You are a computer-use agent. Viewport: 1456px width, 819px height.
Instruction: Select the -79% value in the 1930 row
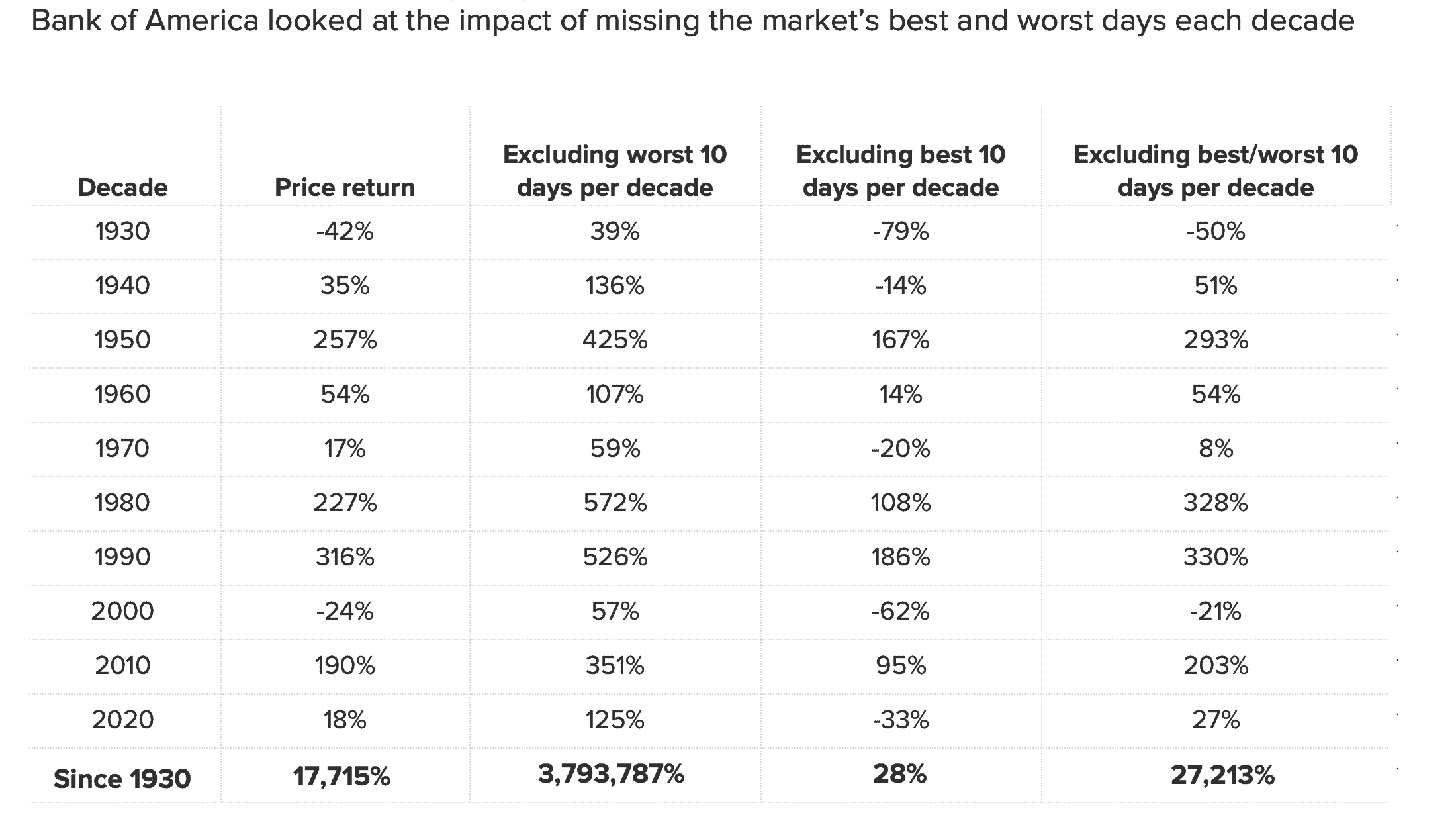tap(901, 232)
